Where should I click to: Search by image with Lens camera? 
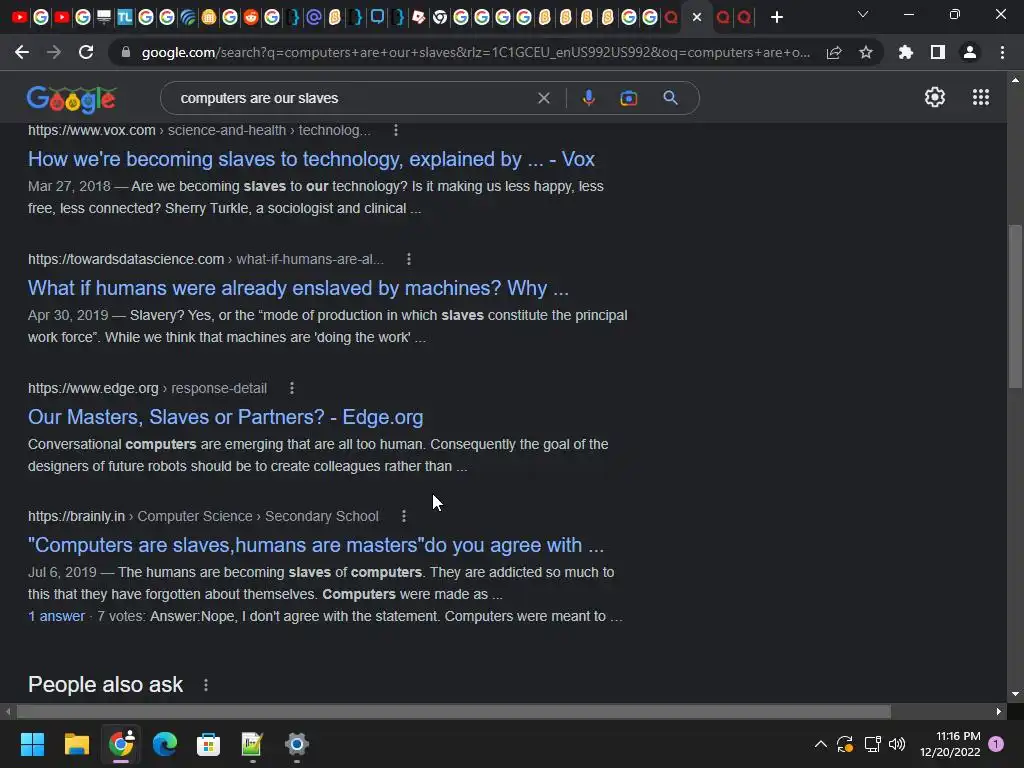(x=628, y=98)
